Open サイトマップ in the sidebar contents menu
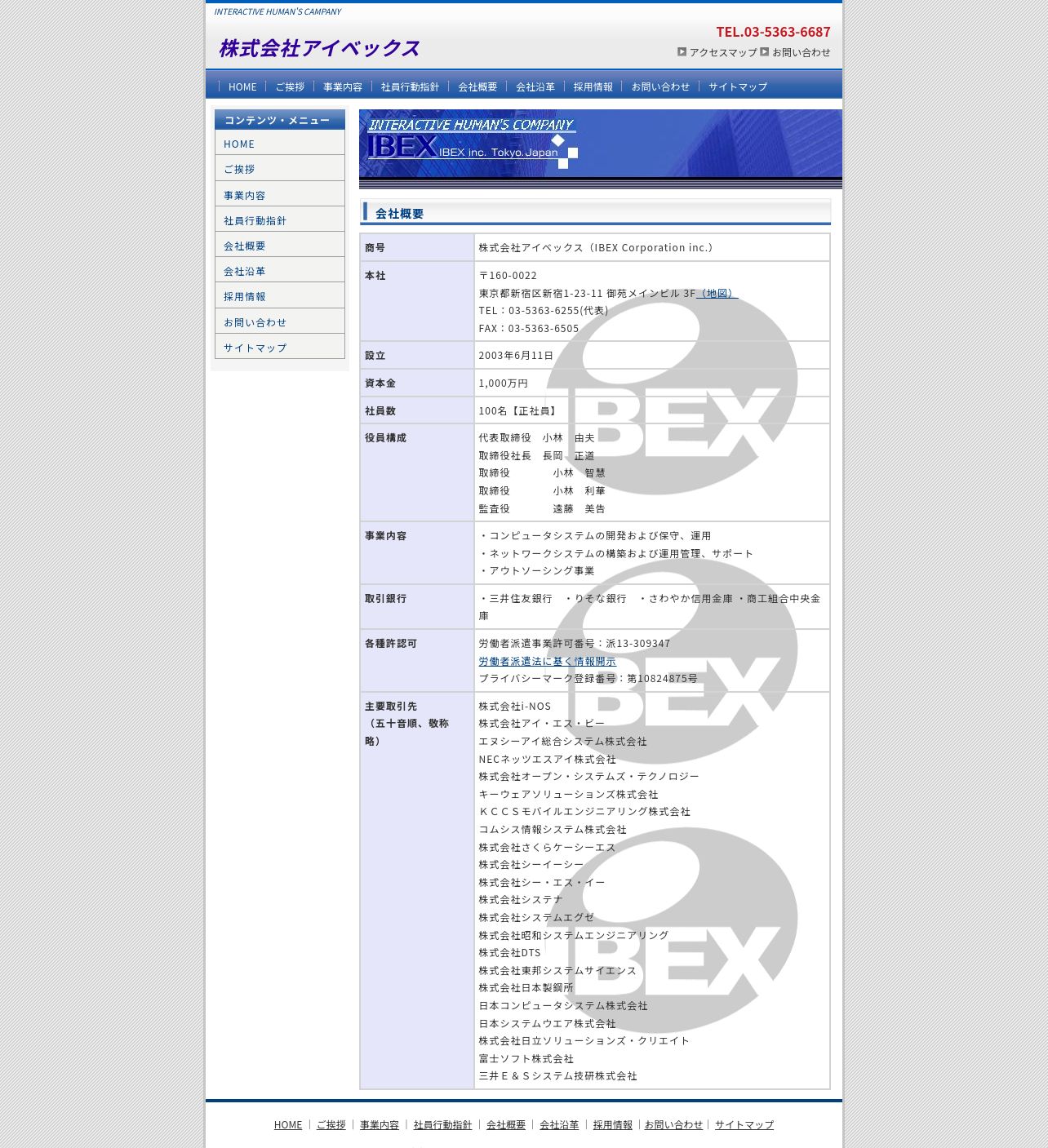This screenshot has height=1148, width=1048. click(x=280, y=348)
